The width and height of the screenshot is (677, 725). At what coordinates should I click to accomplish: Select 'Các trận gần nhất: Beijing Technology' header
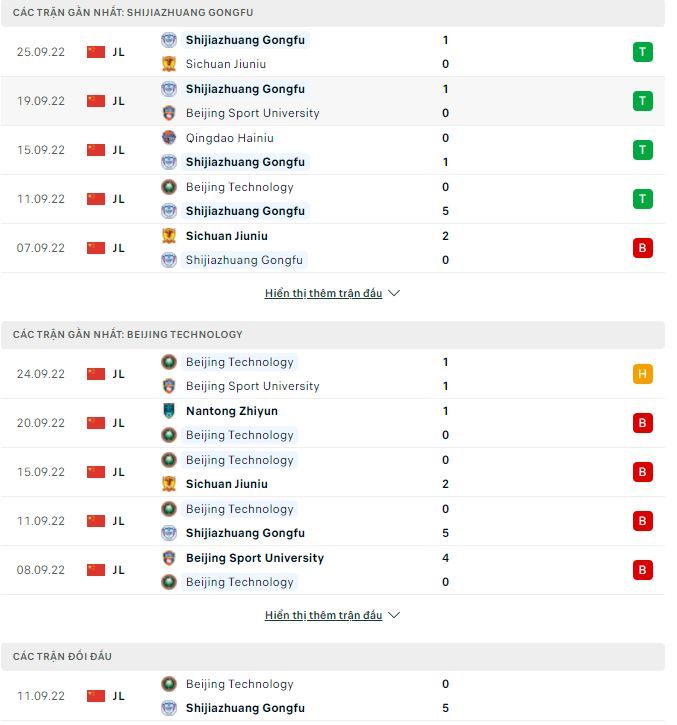click(x=128, y=334)
